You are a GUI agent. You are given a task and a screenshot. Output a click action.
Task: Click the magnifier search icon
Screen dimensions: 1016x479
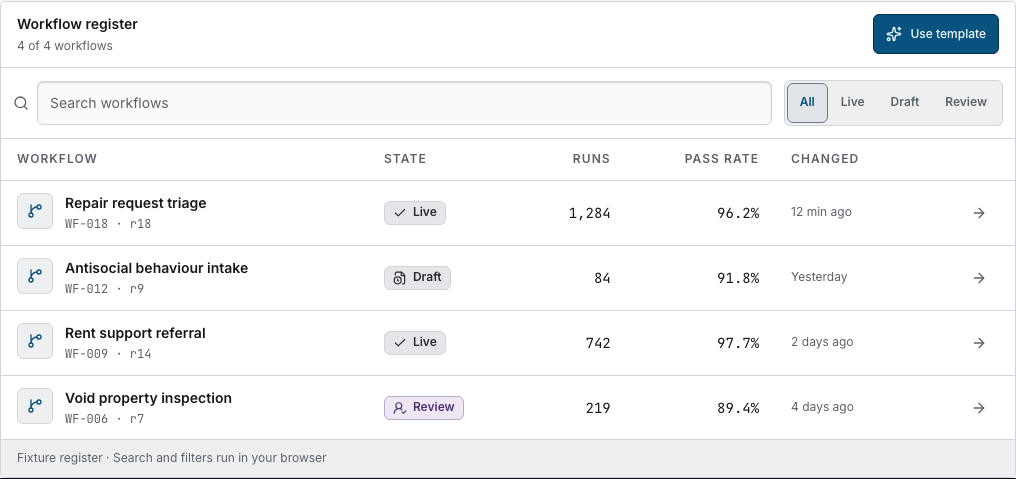(21, 103)
